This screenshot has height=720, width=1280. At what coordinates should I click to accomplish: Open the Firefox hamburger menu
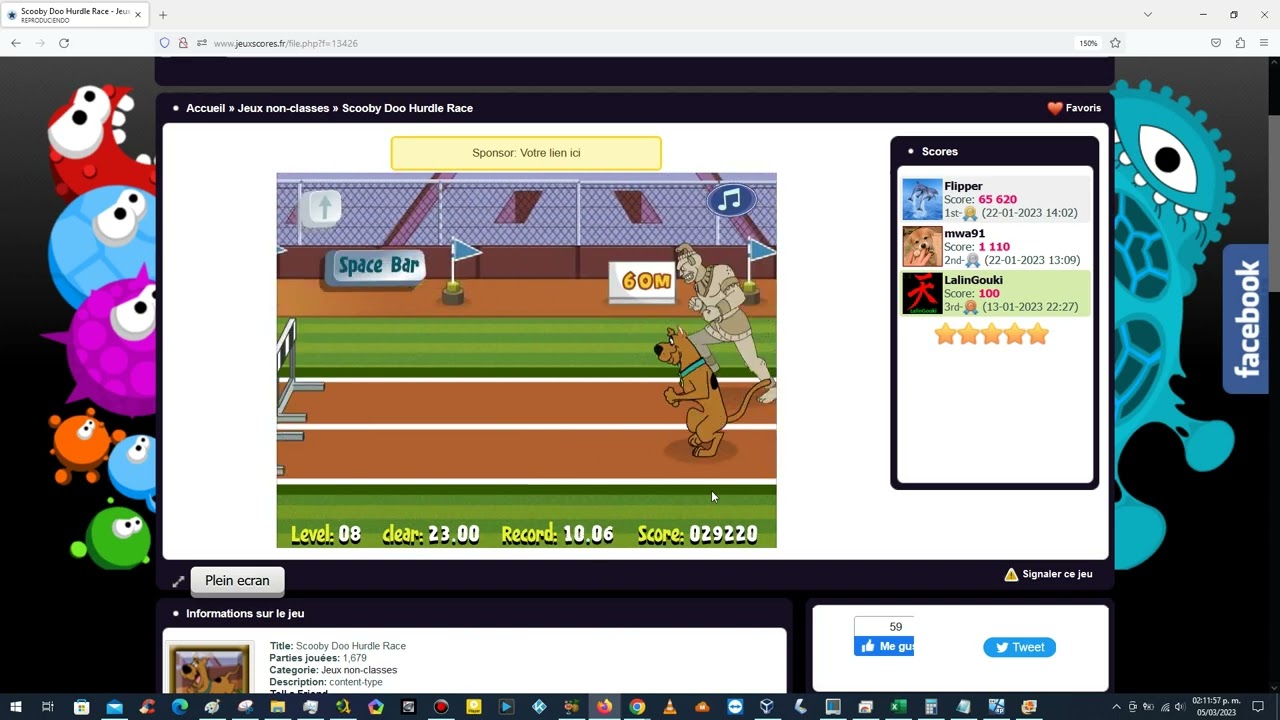click(x=1265, y=43)
